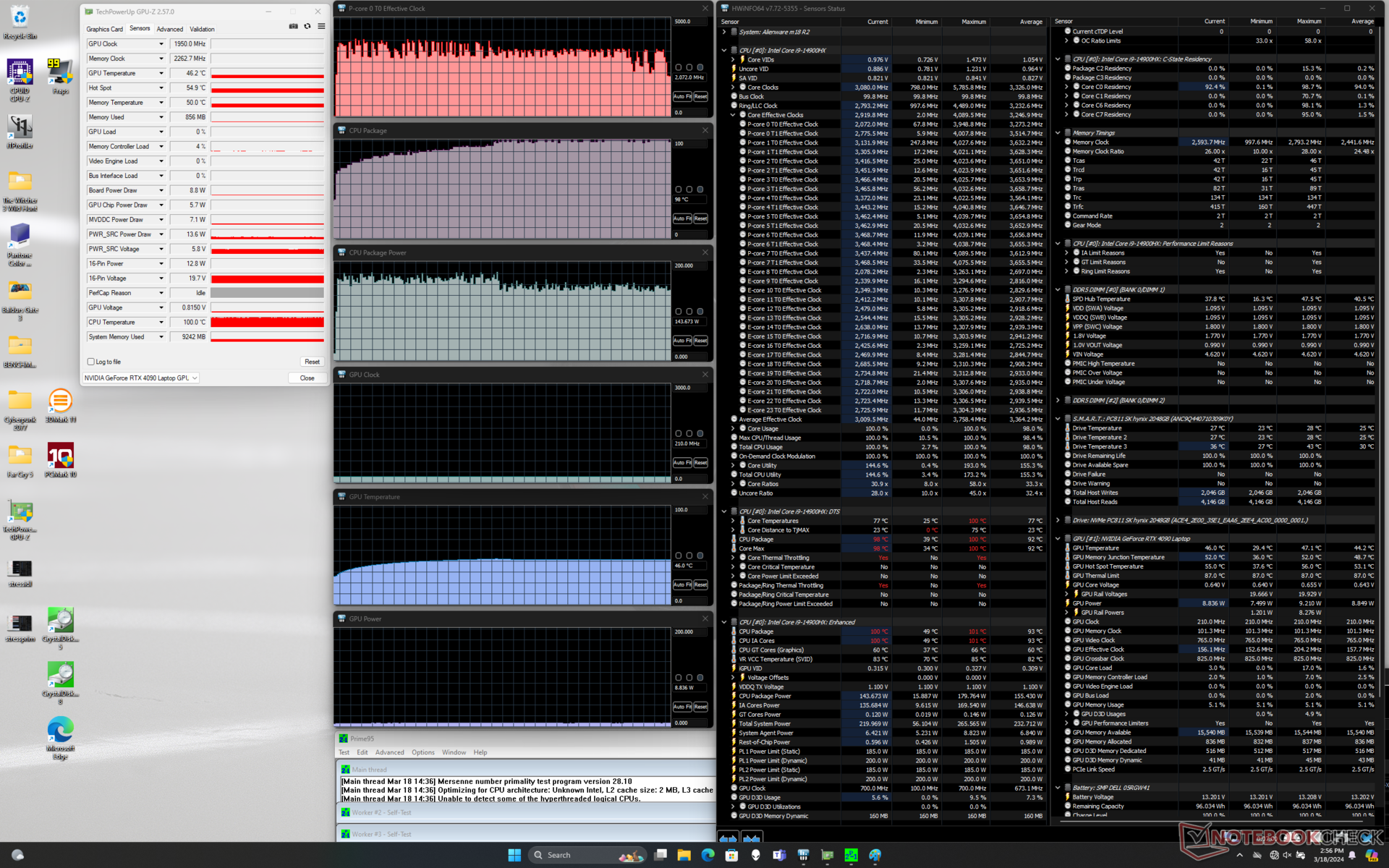Click the GPU-Z refresh icon
1389x868 pixels.
307,27
